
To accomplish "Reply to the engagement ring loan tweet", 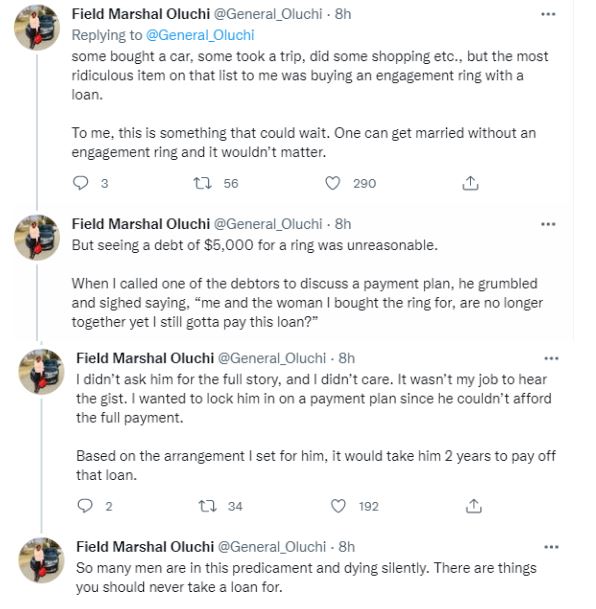I will pos(81,183).
